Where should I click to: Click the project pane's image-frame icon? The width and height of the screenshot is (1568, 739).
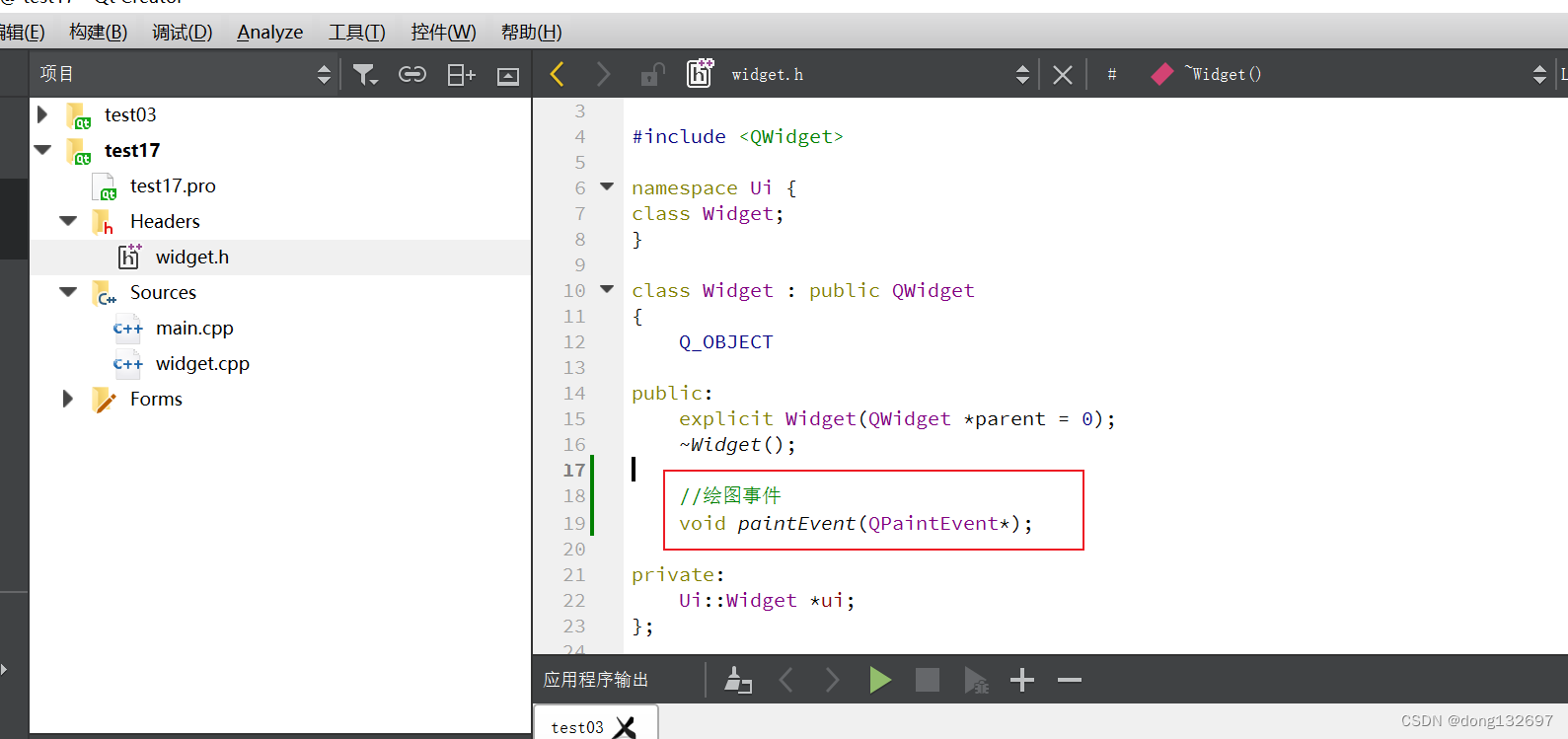click(508, 76)
